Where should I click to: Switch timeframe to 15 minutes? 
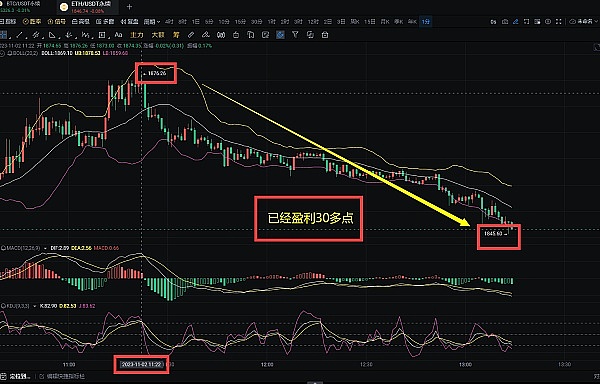[240, 22]
